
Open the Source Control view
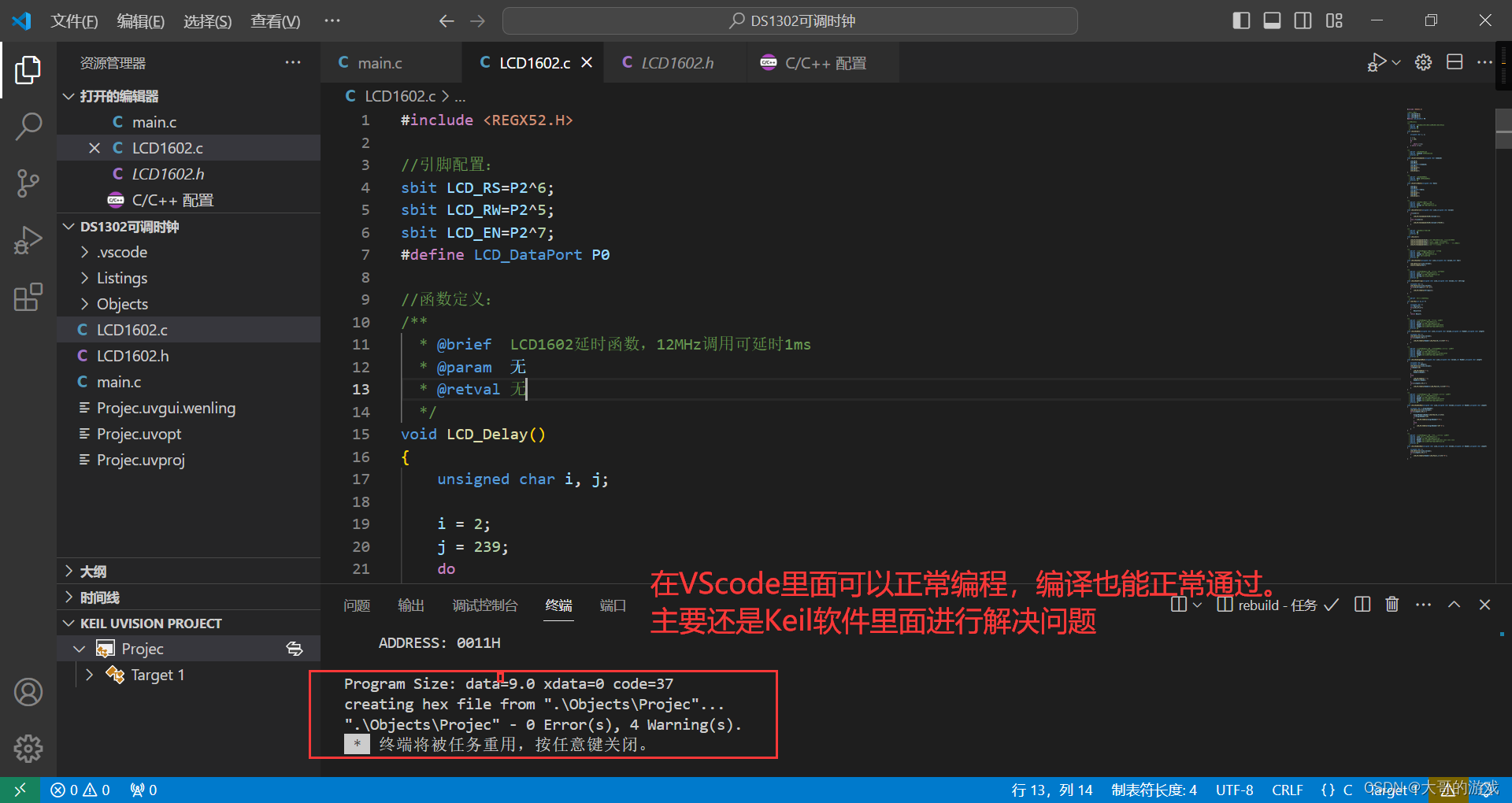point(28,183)
